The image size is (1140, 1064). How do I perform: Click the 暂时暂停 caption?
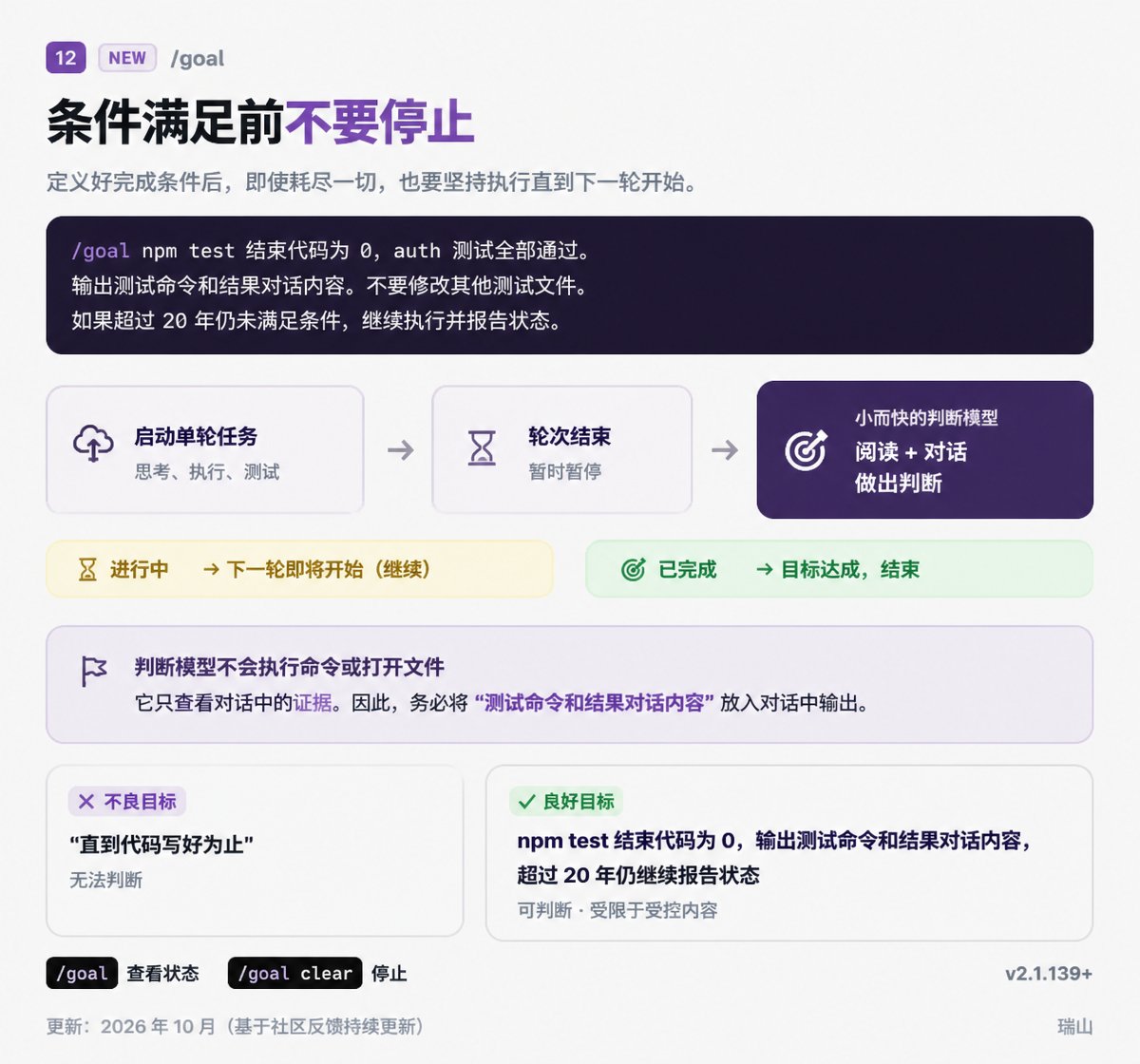565,472
